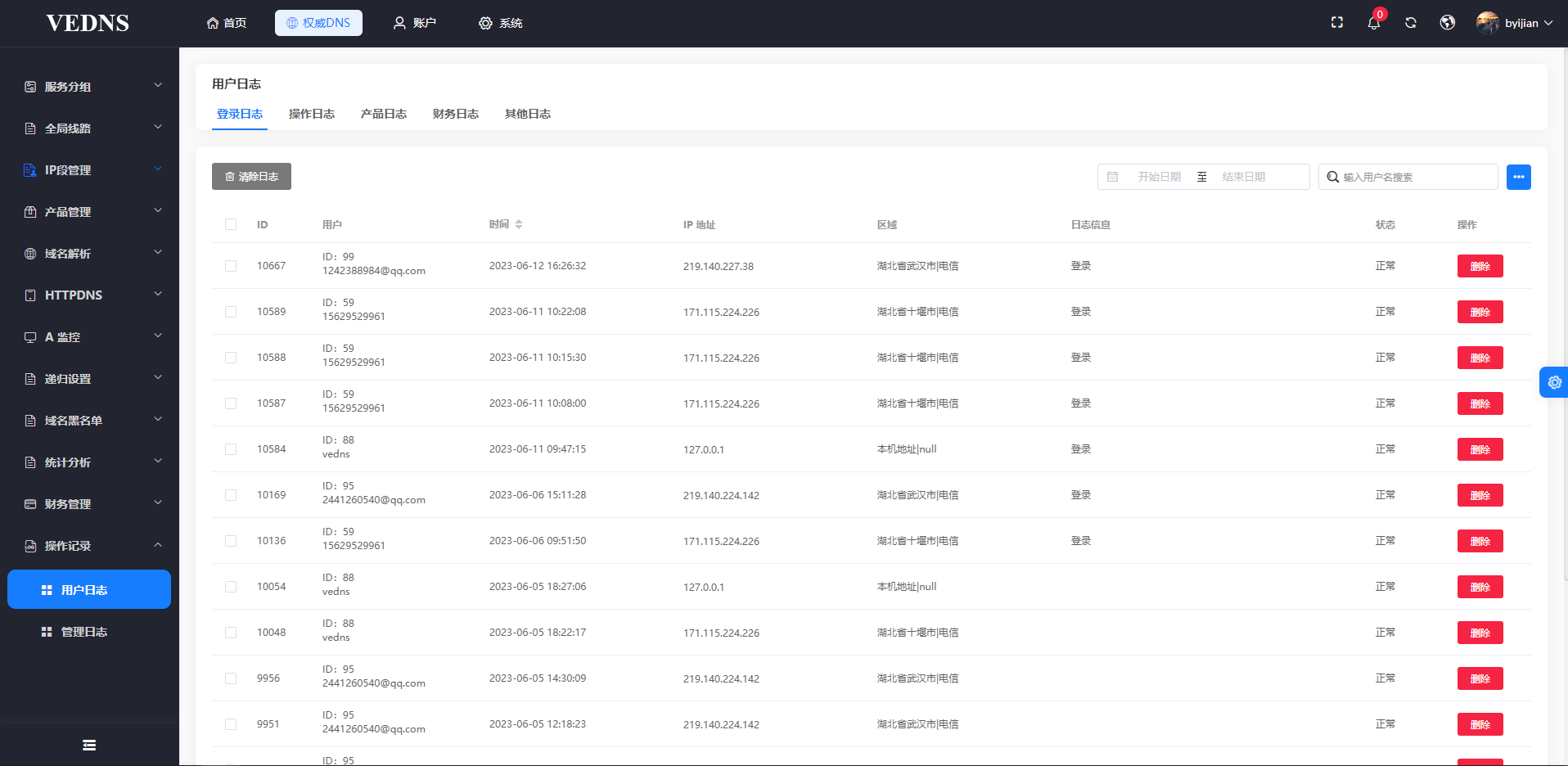This screenshot has height=766, width=1568.
Task: Check the row 10169 checkbox
Action: click(x=231, y=495)
